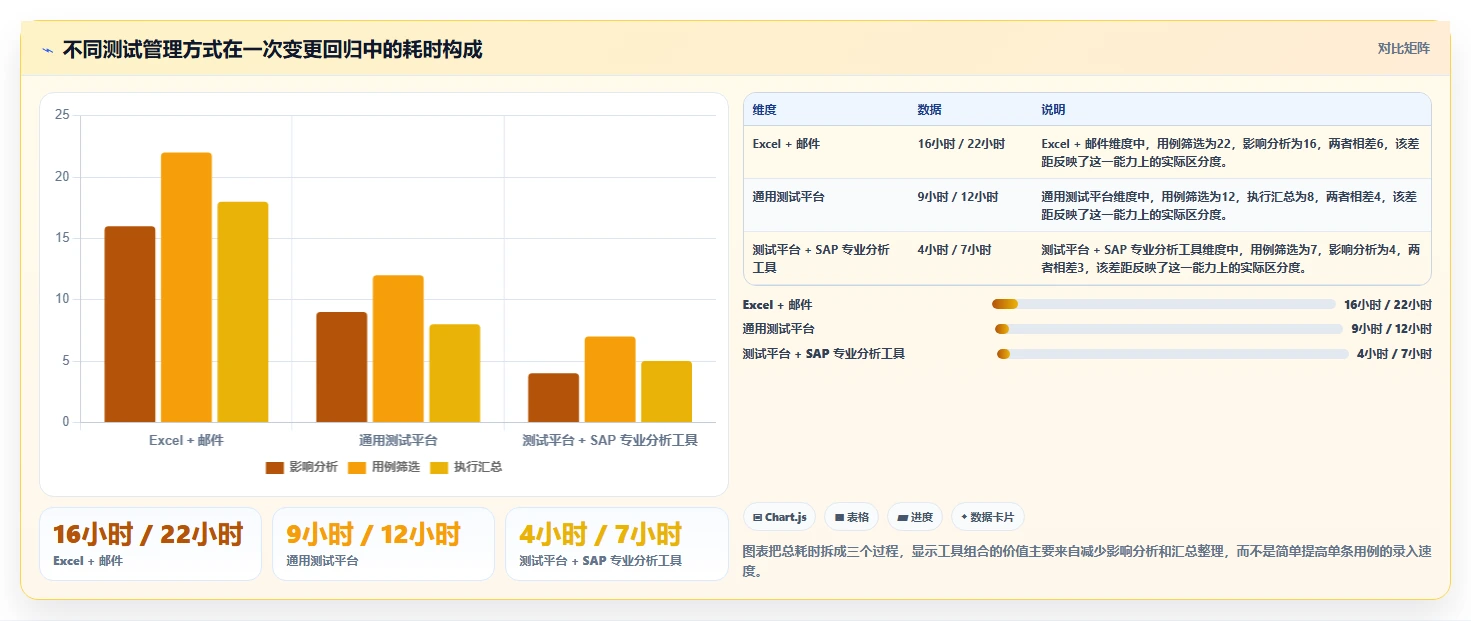The height and width of the screenshot is (621, 1471).
Task: Select the 测试平台 + SAP 专业分析工具 table cell
Action: (821, 259)
